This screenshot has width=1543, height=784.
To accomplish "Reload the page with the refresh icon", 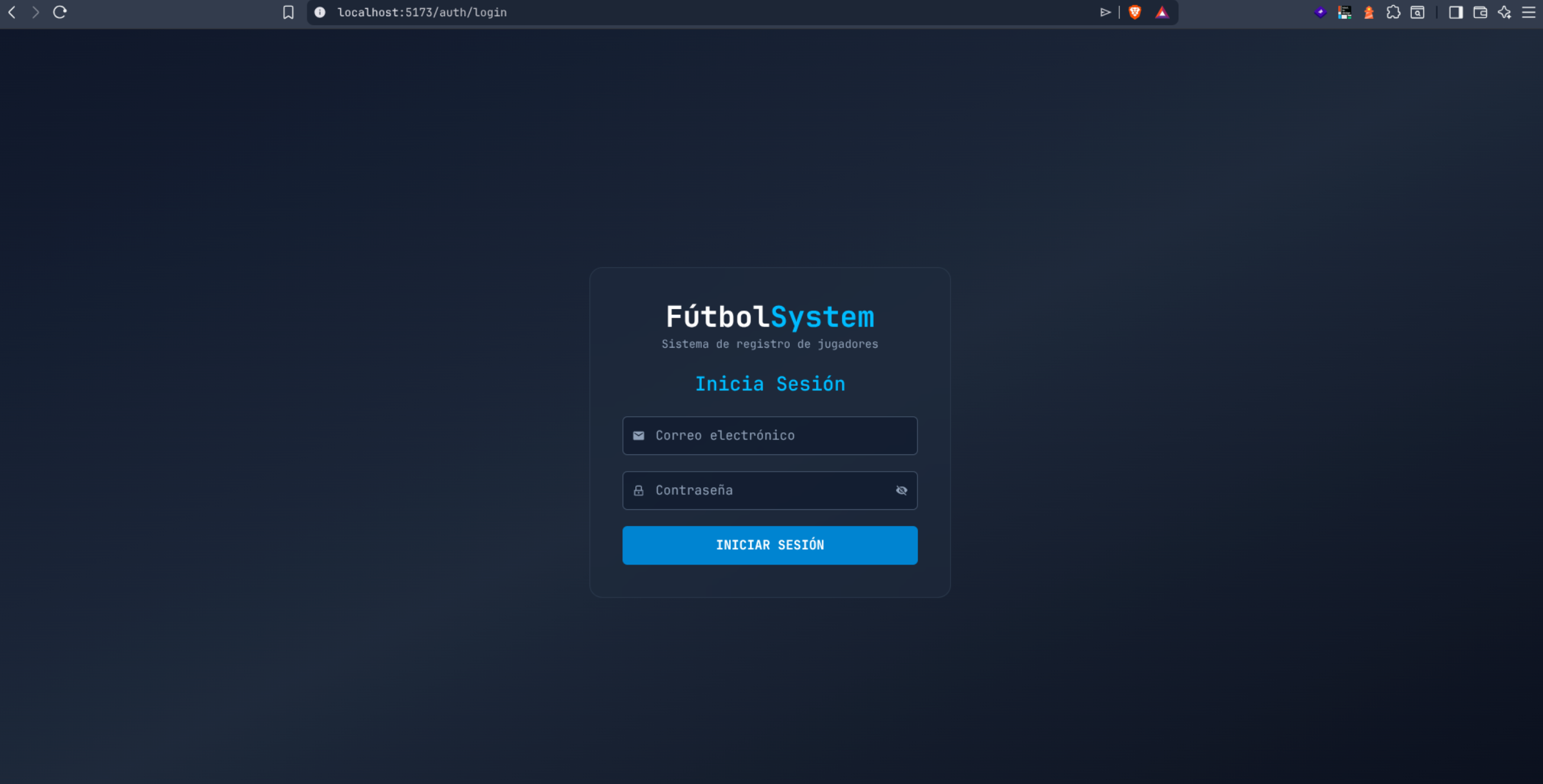I will 60,12.
